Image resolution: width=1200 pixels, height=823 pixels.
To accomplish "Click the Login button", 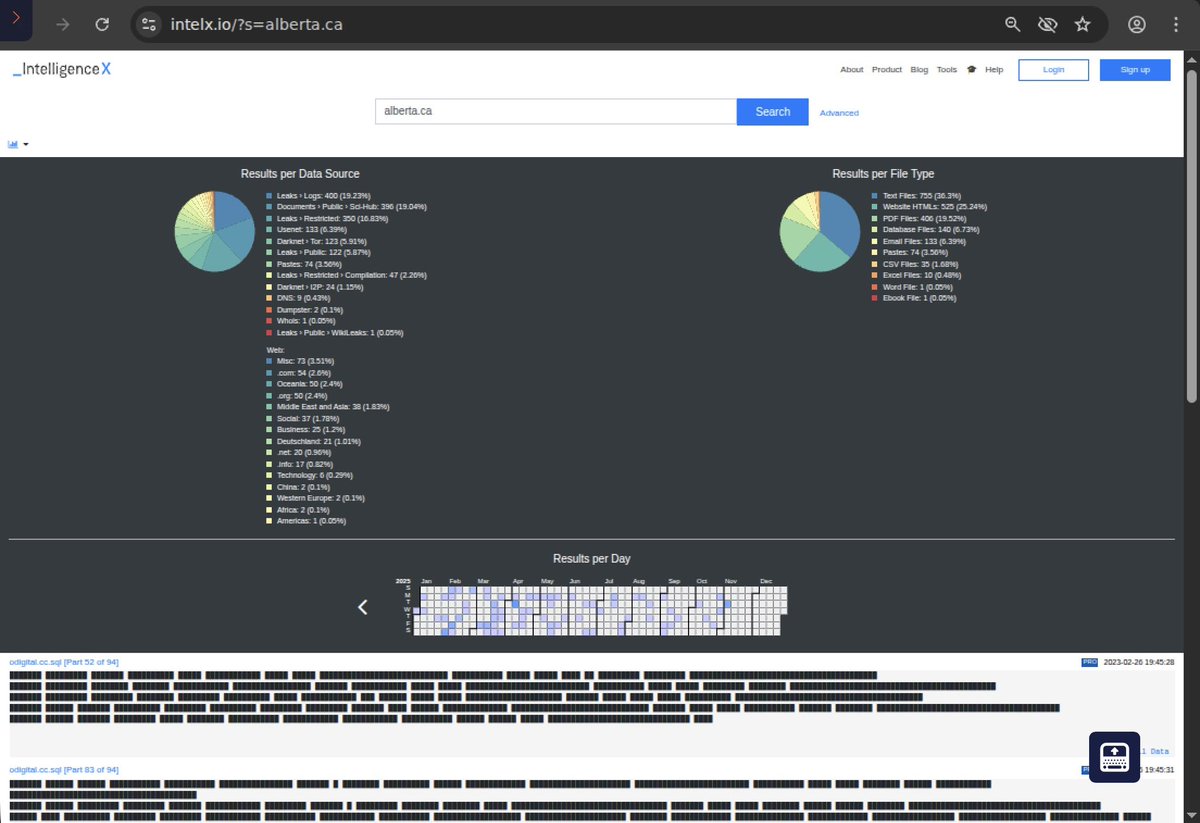I will pos(1053,70).
